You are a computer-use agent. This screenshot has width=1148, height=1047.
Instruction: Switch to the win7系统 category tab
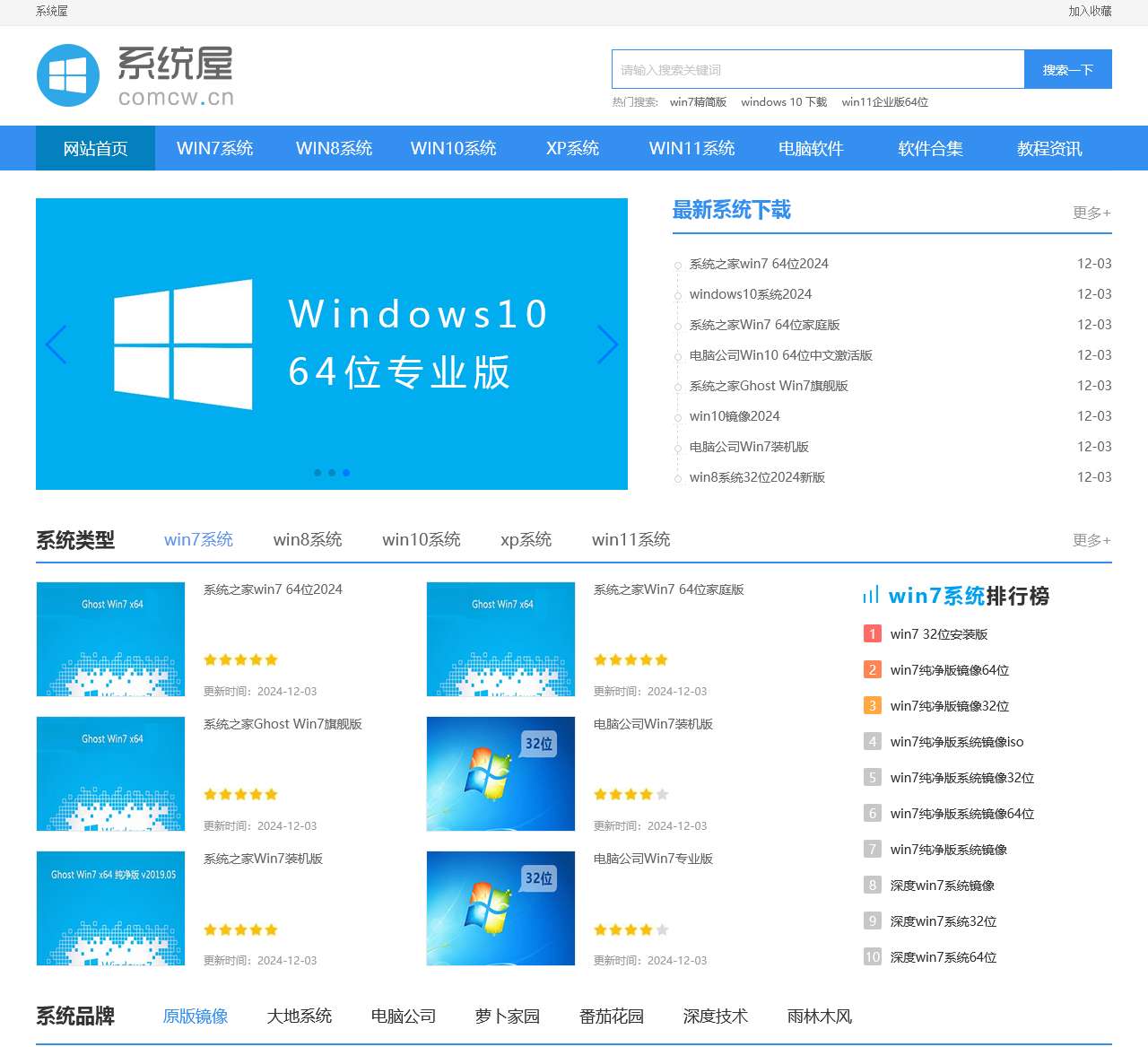[198, 539]
